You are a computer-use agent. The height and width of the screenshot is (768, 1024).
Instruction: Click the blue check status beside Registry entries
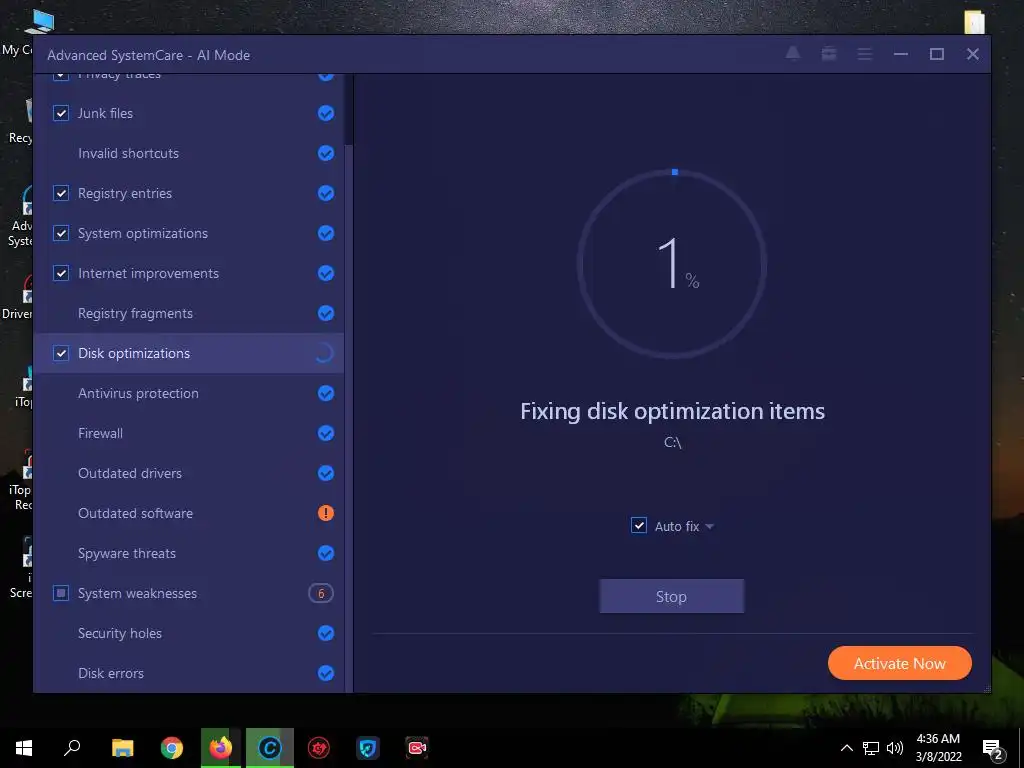coord(326,193)
